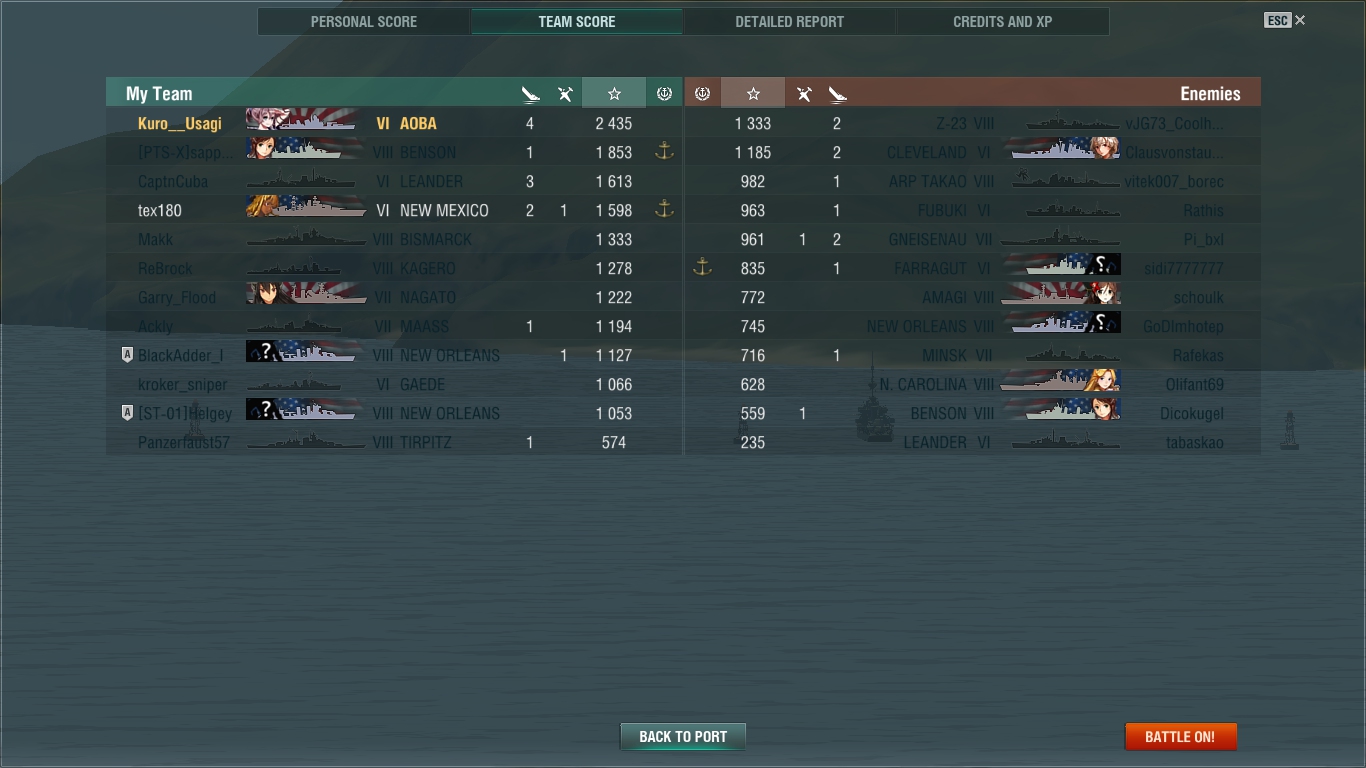
Task: Click the anchor badge on BENSON row
Action: tap(664, 152)
